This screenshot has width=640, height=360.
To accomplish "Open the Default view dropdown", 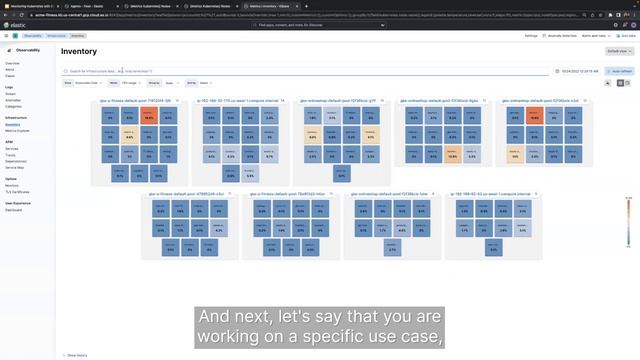I will [x=619, y=51].
